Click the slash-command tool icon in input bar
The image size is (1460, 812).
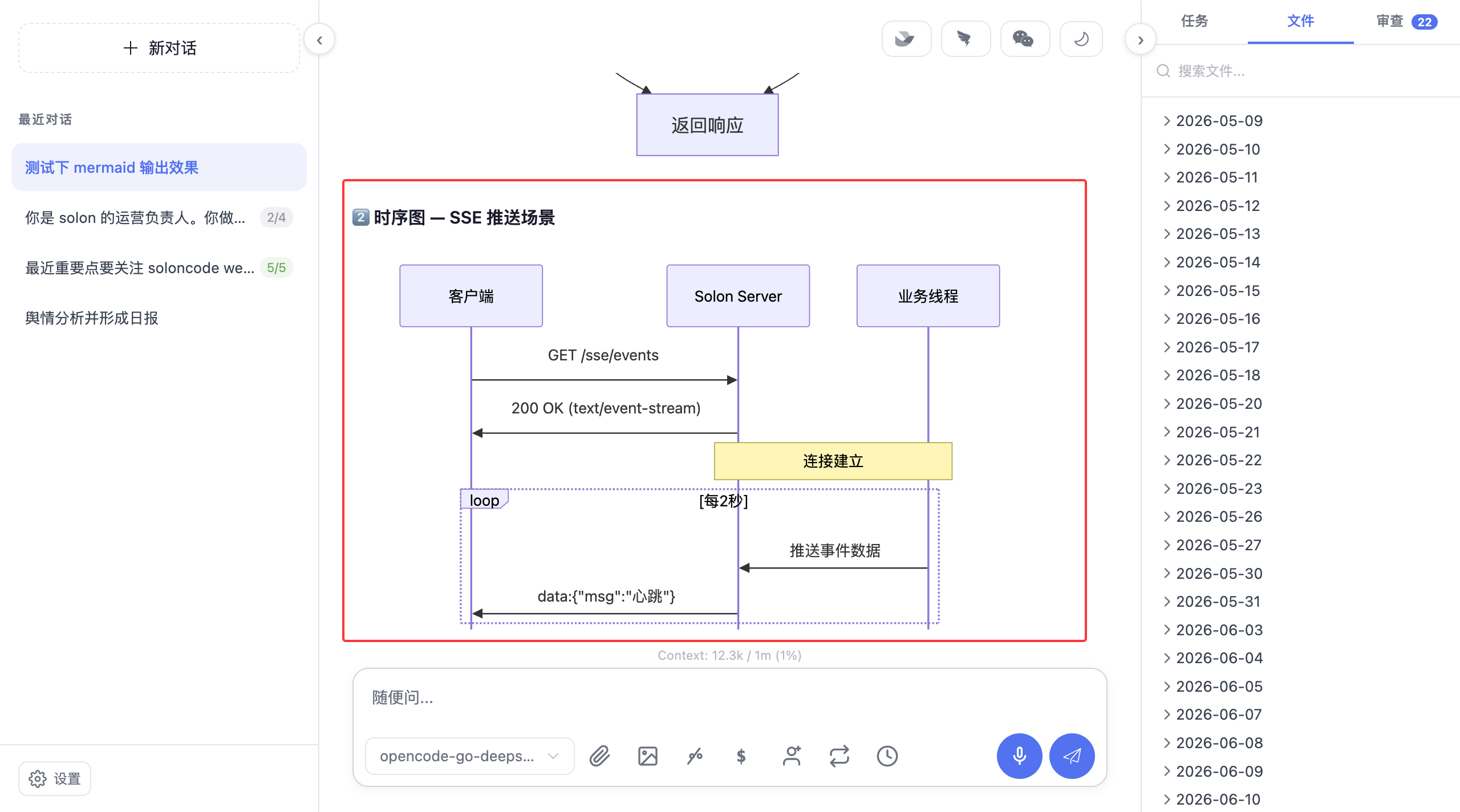695,756
